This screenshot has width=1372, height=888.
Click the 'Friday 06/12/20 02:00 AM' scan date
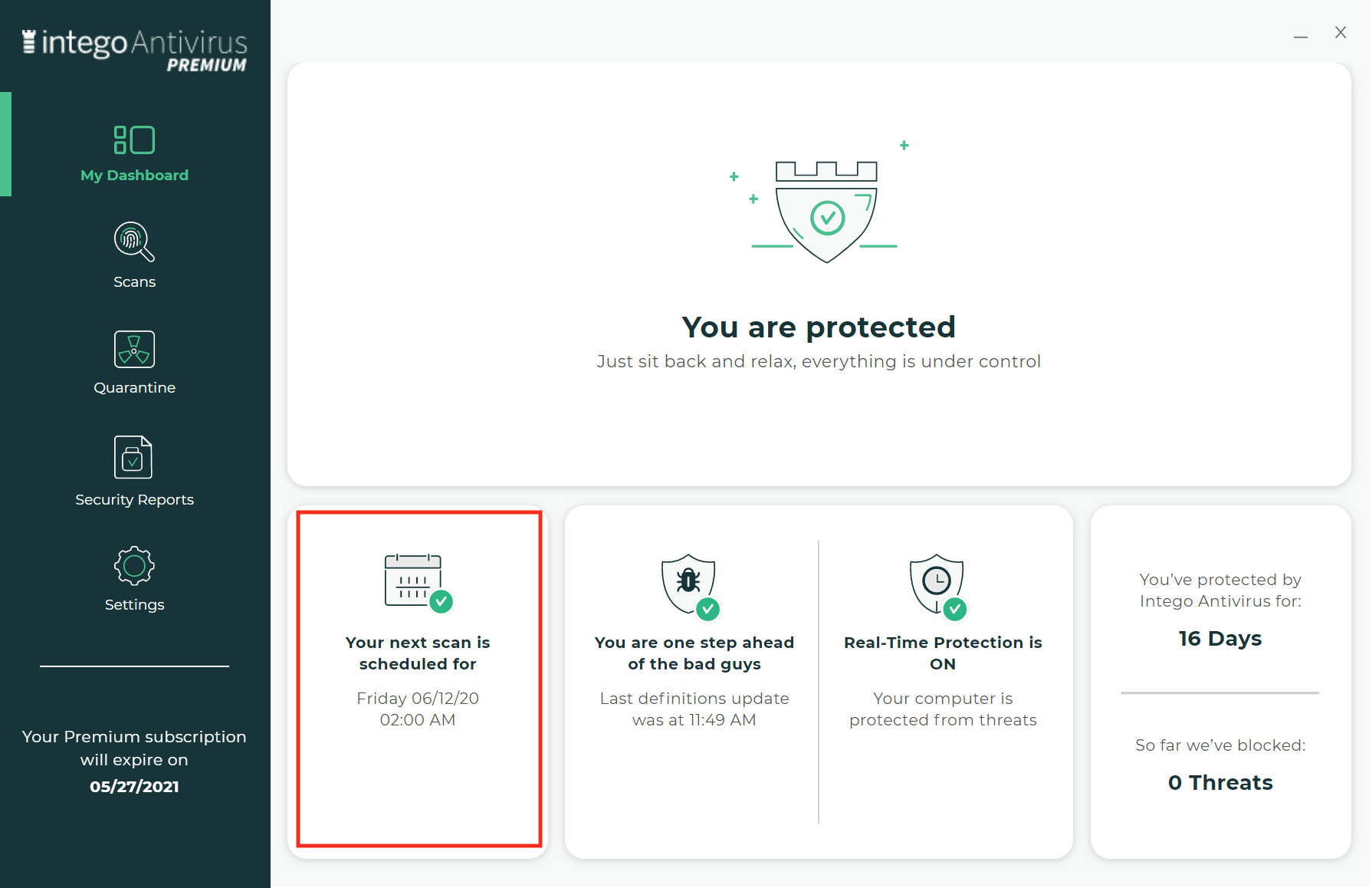pyautogui.click(x=418, y=709)
